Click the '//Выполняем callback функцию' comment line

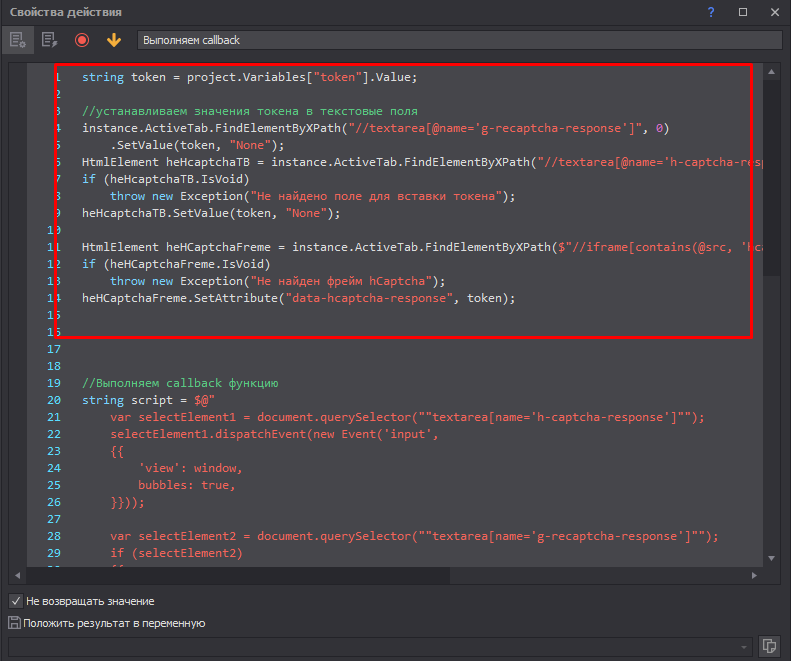pos(180,383)
